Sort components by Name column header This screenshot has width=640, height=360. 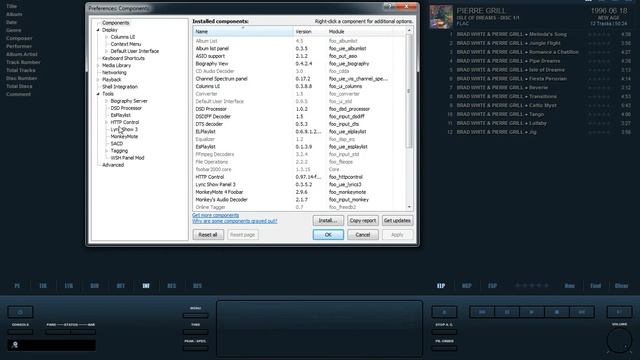click(243, 31)
